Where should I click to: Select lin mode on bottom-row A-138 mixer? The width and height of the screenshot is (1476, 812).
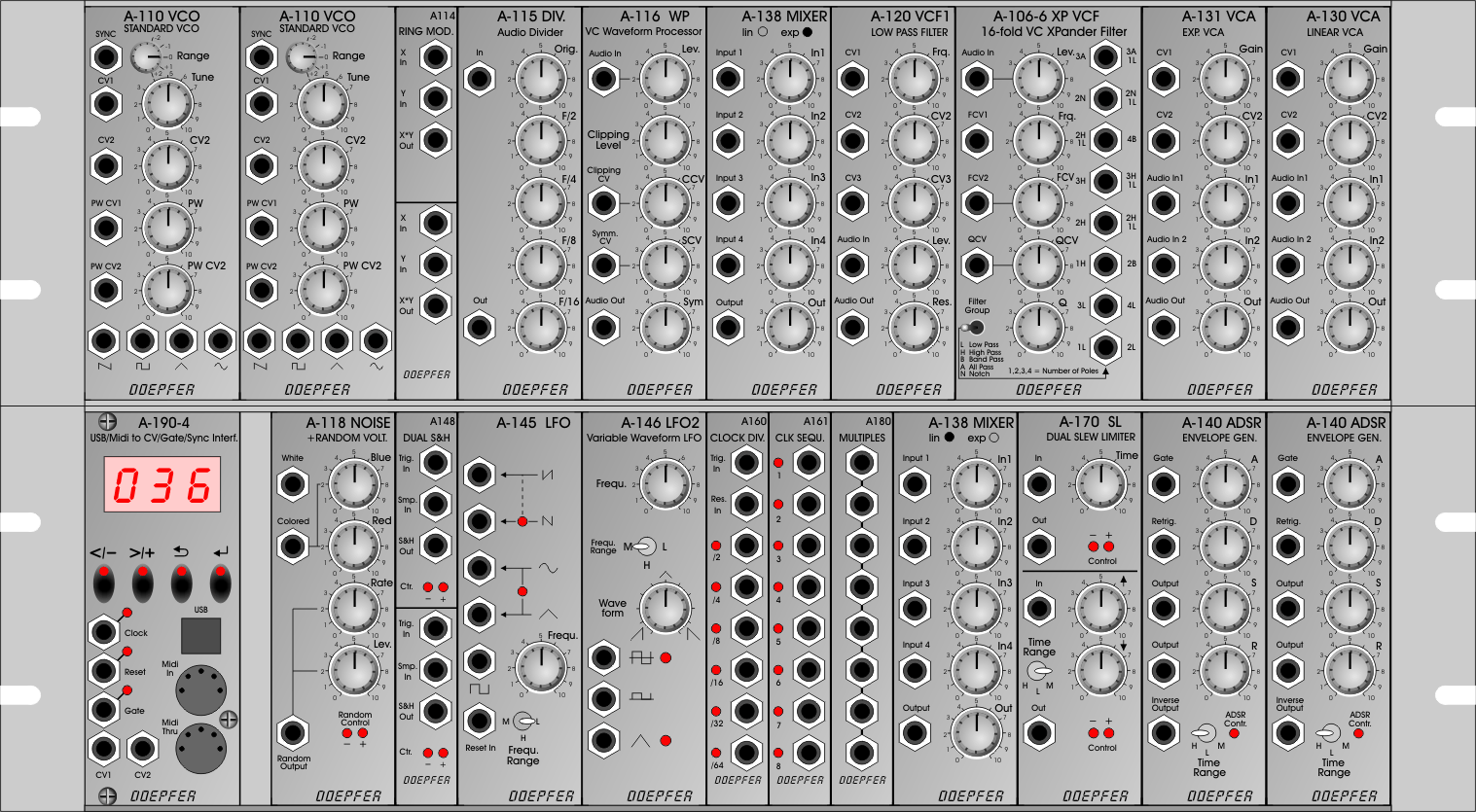point(949,438)
